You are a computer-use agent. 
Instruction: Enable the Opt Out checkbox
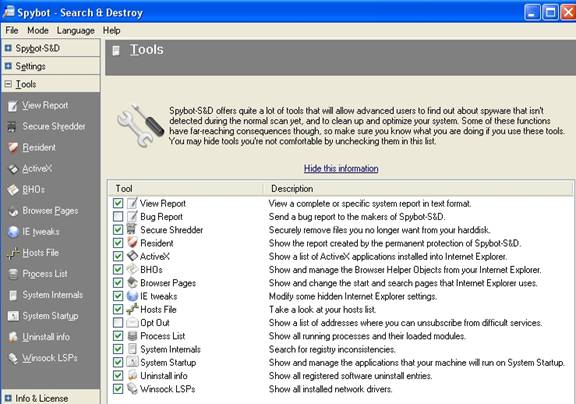point(118,323)
